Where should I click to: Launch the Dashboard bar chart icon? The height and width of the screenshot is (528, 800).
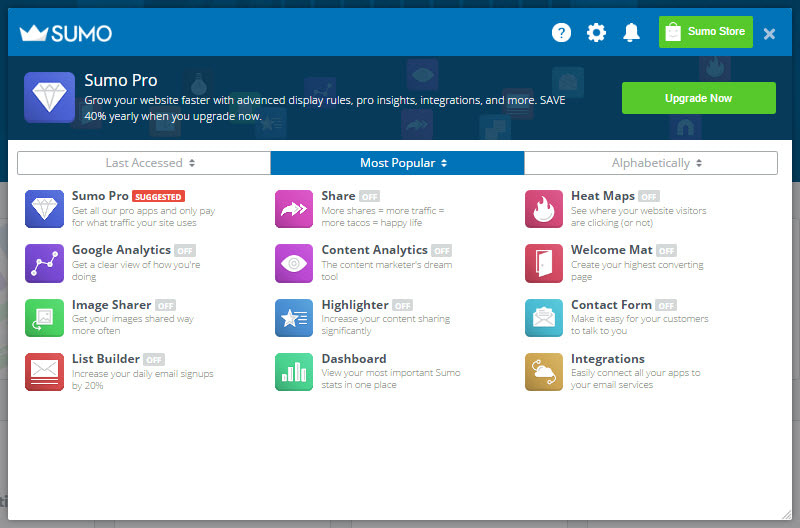click(294, 372)
